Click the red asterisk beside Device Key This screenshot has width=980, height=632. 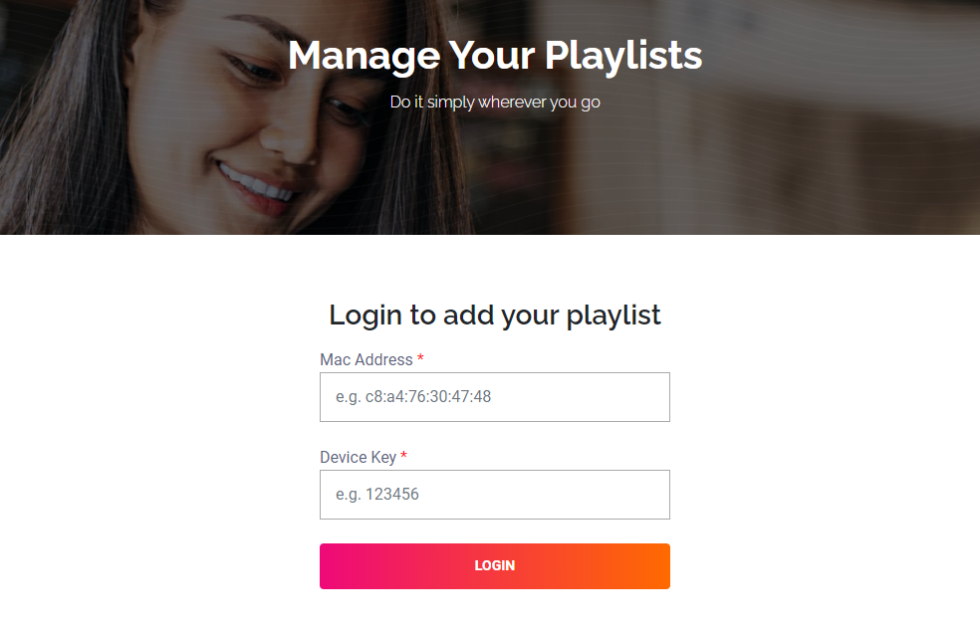click(404, 455)
